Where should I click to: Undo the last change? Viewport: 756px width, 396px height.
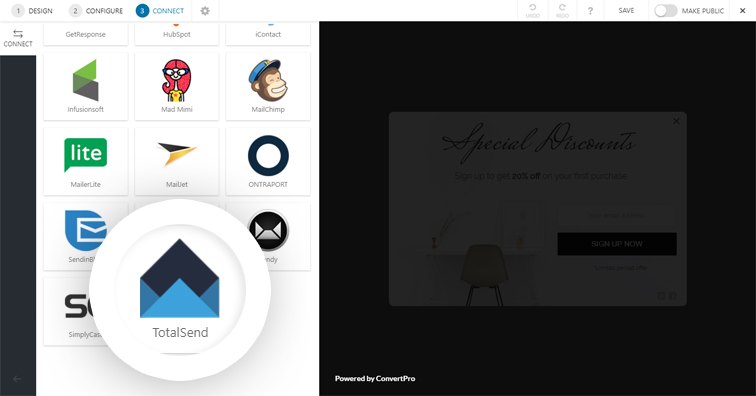coord(532,11)
